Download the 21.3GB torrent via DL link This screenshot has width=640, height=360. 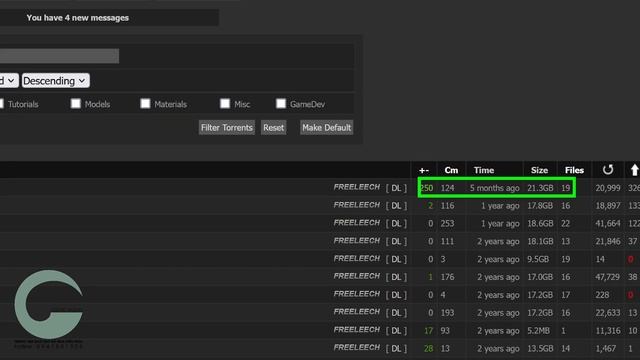click(x=396, y=188)
